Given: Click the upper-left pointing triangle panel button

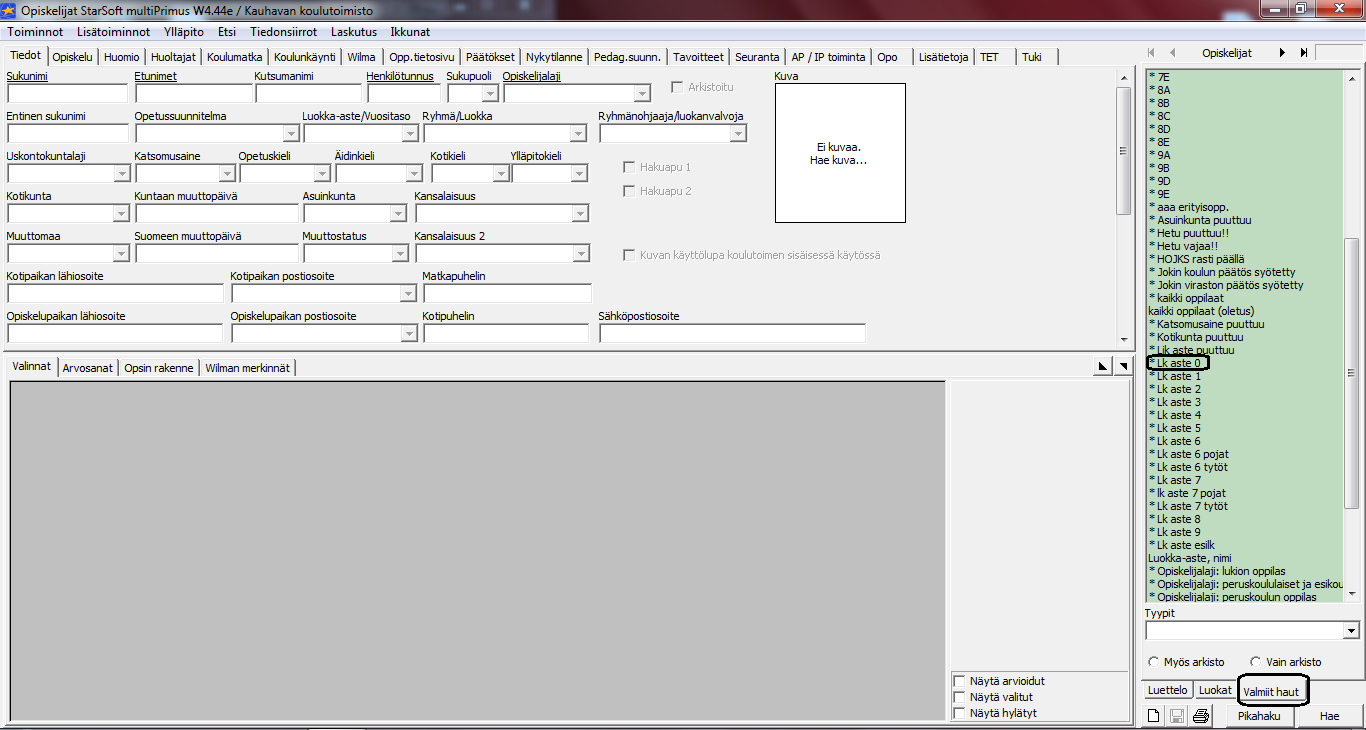Looking at the screenshot, I should [1103, 367].
